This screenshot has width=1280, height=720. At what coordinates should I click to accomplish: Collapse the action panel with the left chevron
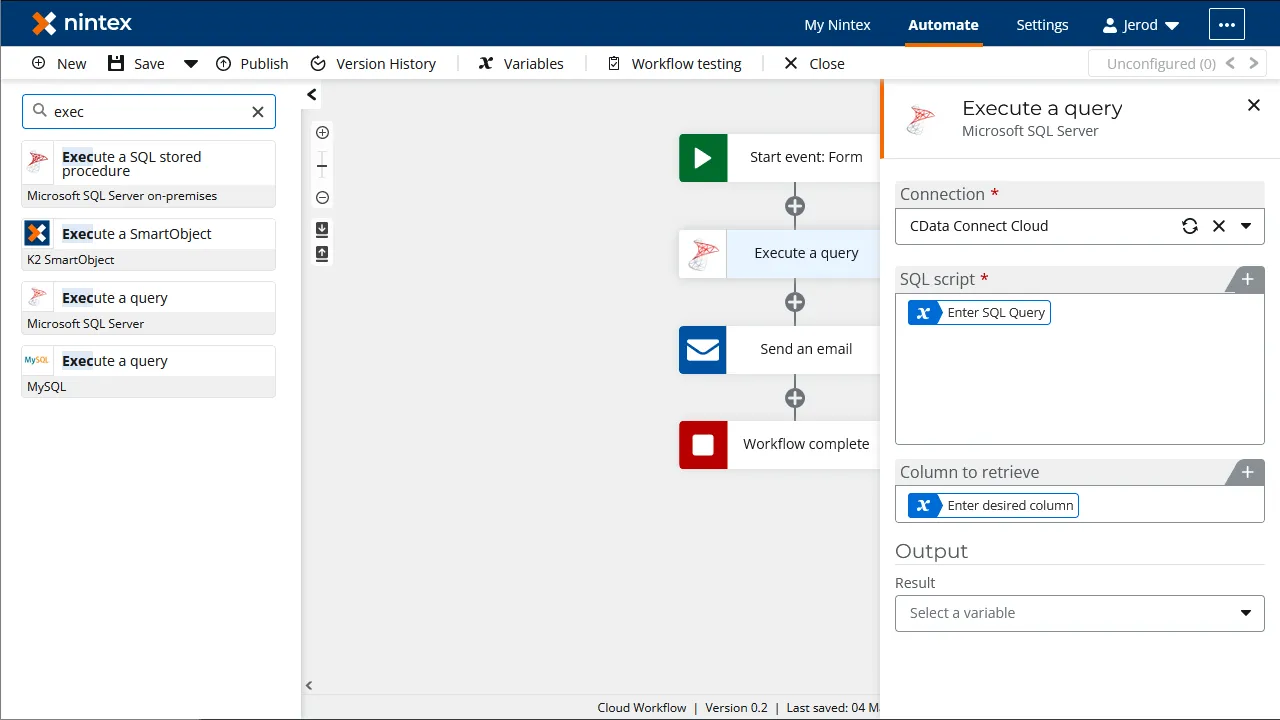pyautogui.click(x=311, y=94)
